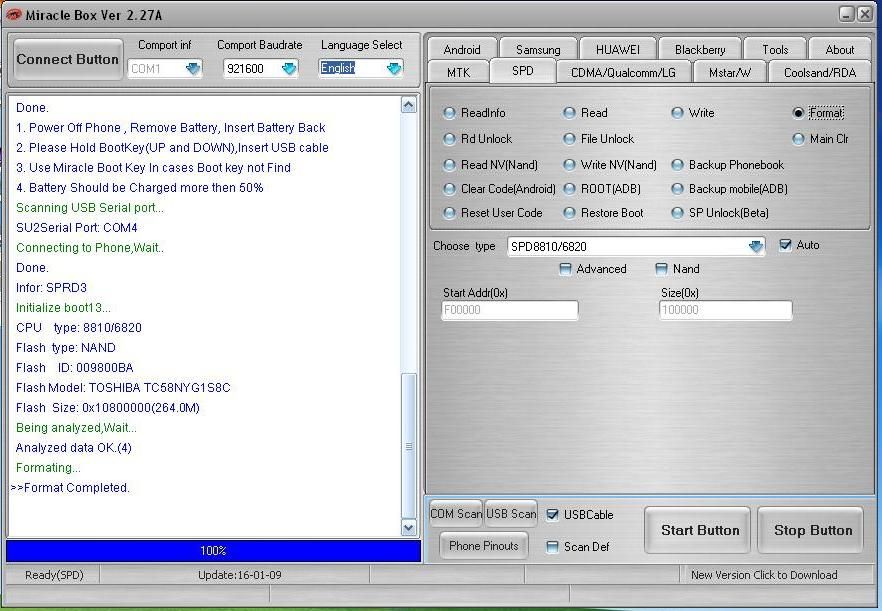Click New Version Click to Download

[764, 575]
